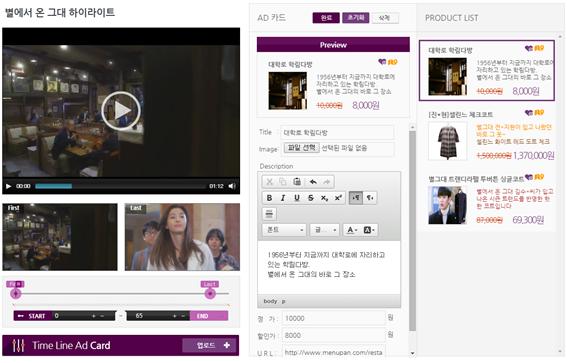Viewport: 567px width, 363px height.
Task: Mute the video with speaker icon
Action: tap(232, 186)
